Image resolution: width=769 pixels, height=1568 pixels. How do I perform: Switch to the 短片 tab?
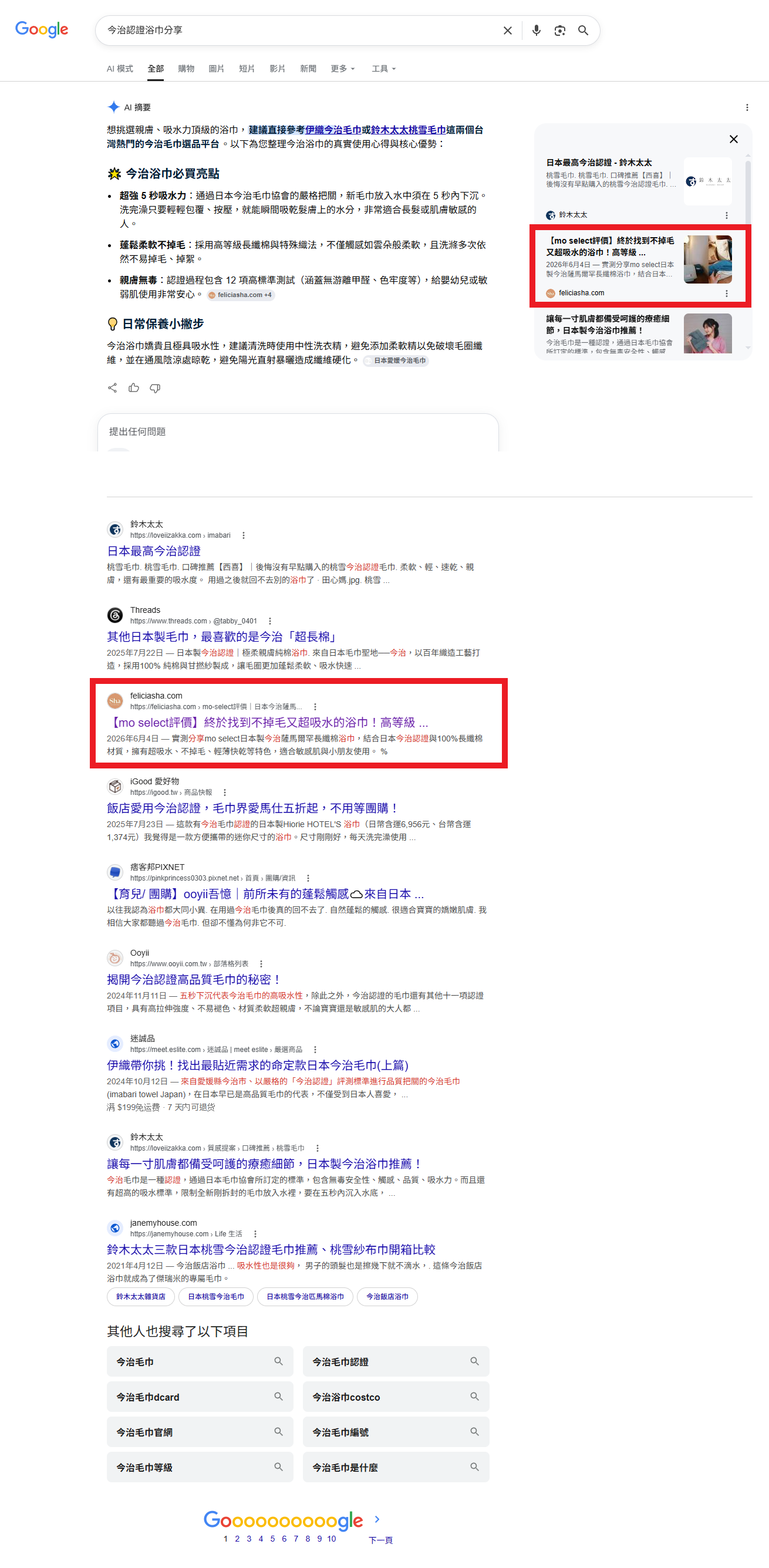tap(247, 69)
